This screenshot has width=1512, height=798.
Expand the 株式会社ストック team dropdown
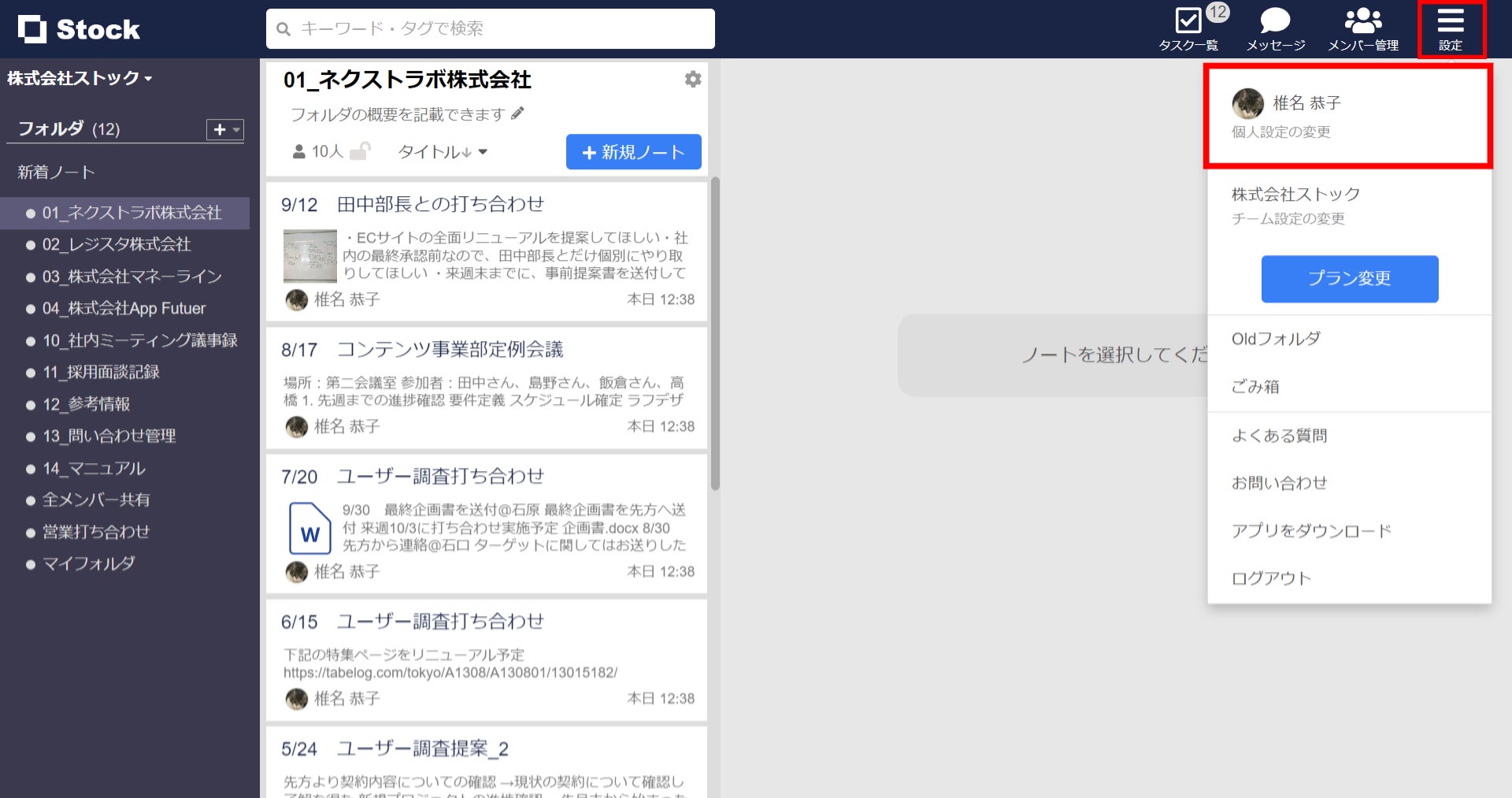point(80,78)
